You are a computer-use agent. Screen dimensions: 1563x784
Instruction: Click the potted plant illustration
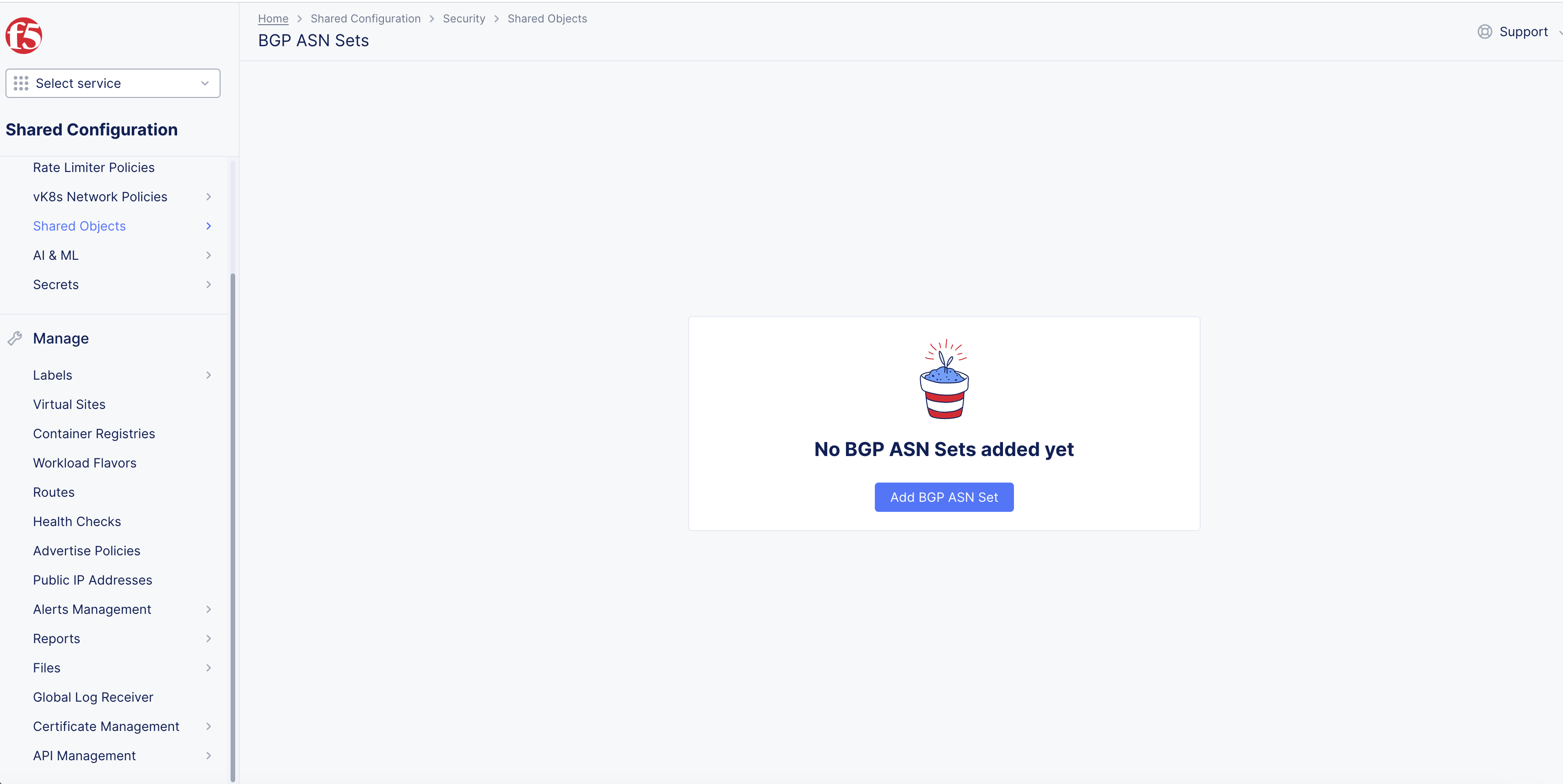coord(944,379)
